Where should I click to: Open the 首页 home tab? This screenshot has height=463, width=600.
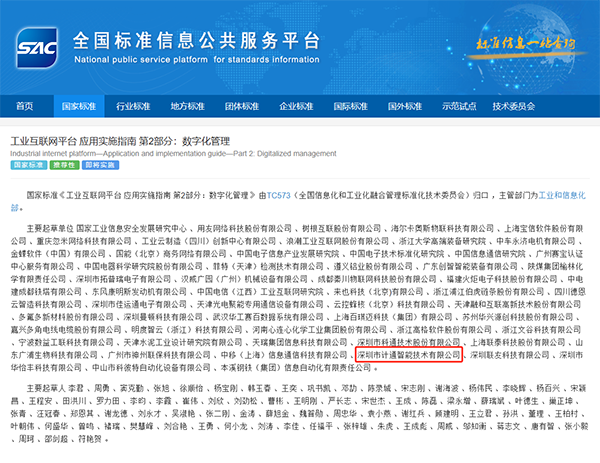[x=25, y=105]
